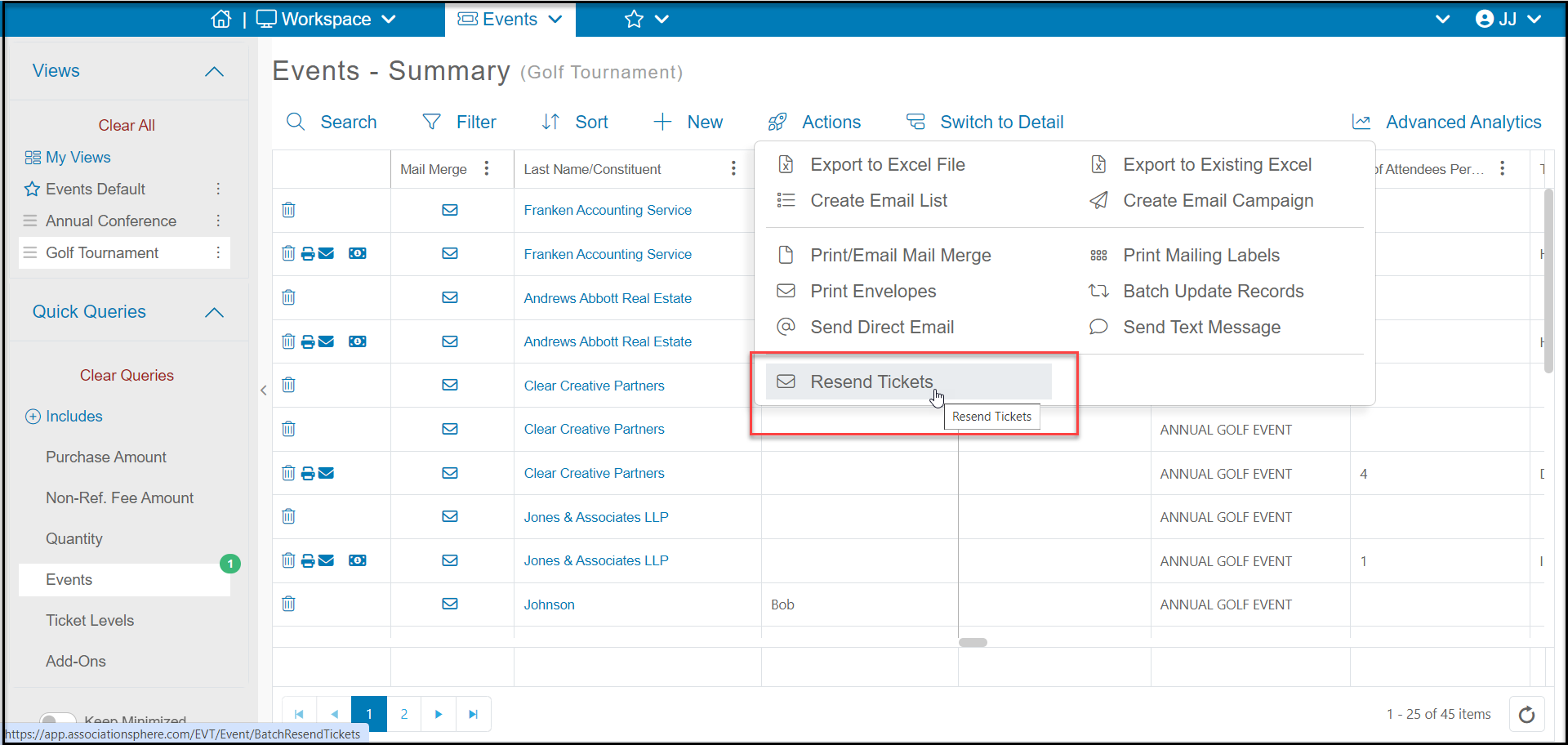Click mail merge envelope for Johnson row
1568x745 pixels.
coord(450,604)
